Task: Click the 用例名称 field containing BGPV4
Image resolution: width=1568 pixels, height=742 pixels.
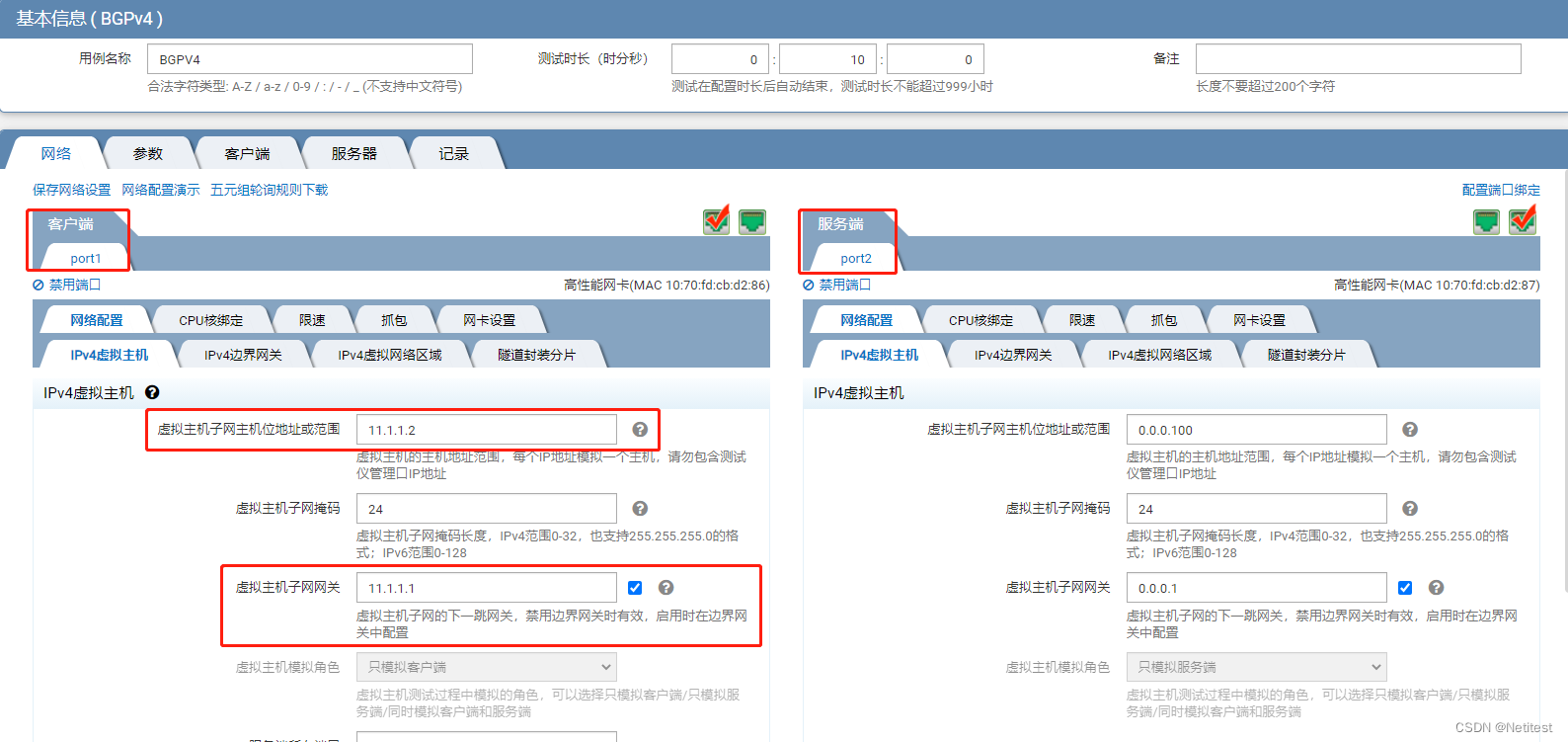Action: 310,59
